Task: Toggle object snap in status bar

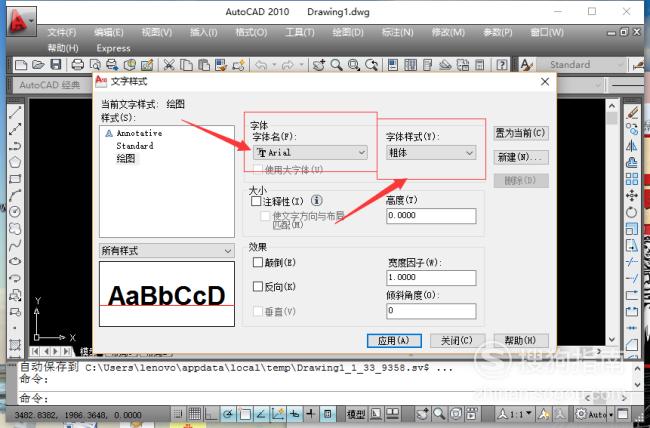Action: [245, 414]
